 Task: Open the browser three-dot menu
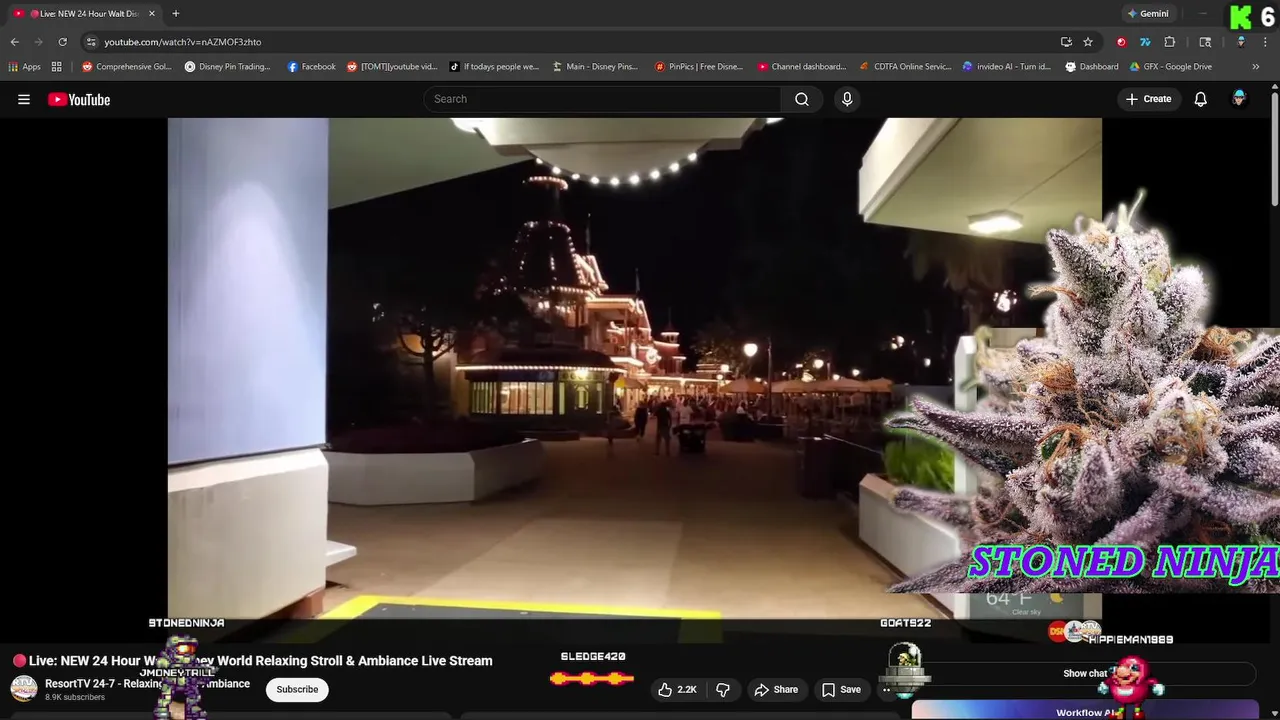(x=1265, y=42)
